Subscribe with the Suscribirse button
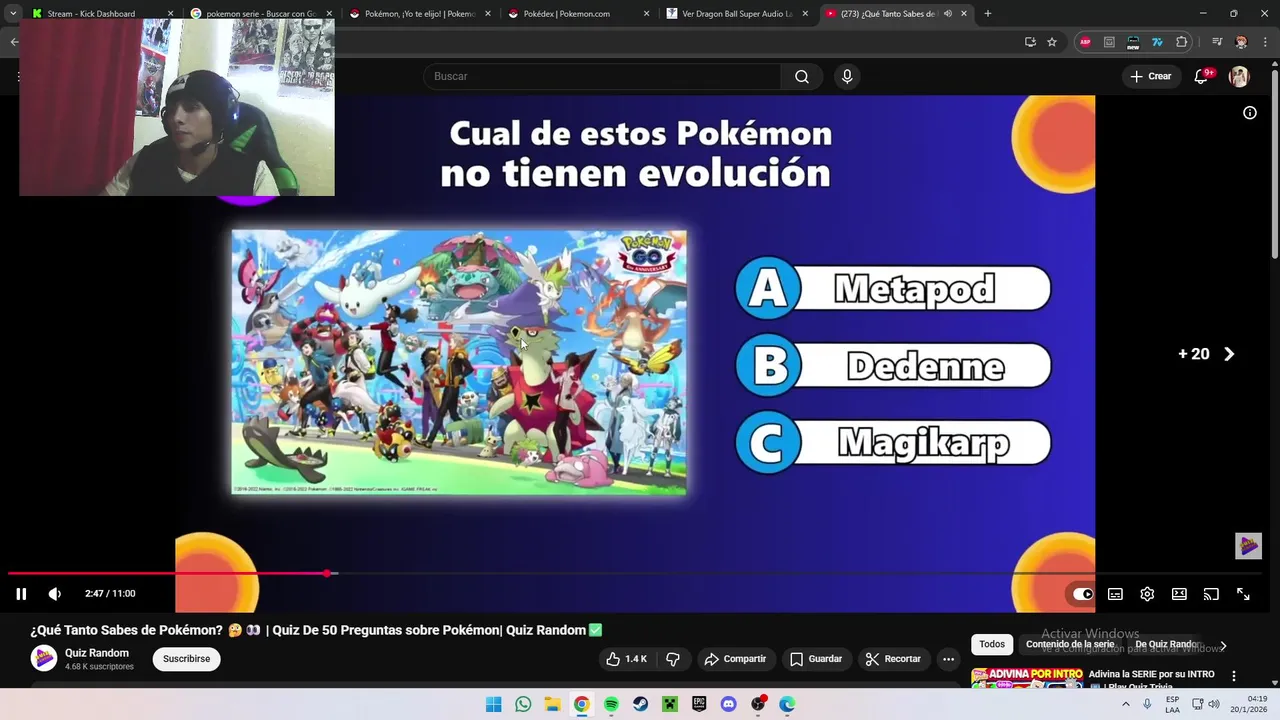This screenshot has width=1280, height=720. [x=186, y=659]
